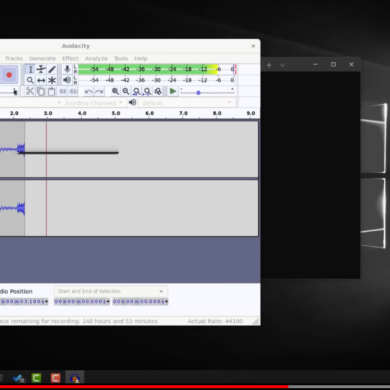
Task: Click the speaker icon beside the playback device
Action: click(132, 102)
